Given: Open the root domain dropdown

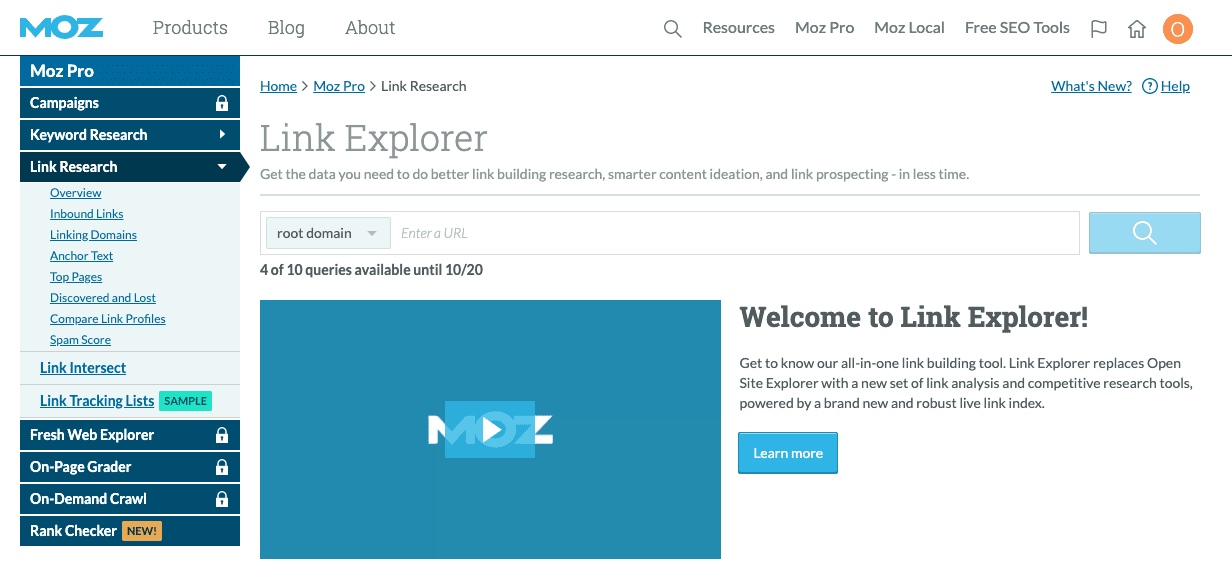Looking at the screenshot, I should [328, 233].
